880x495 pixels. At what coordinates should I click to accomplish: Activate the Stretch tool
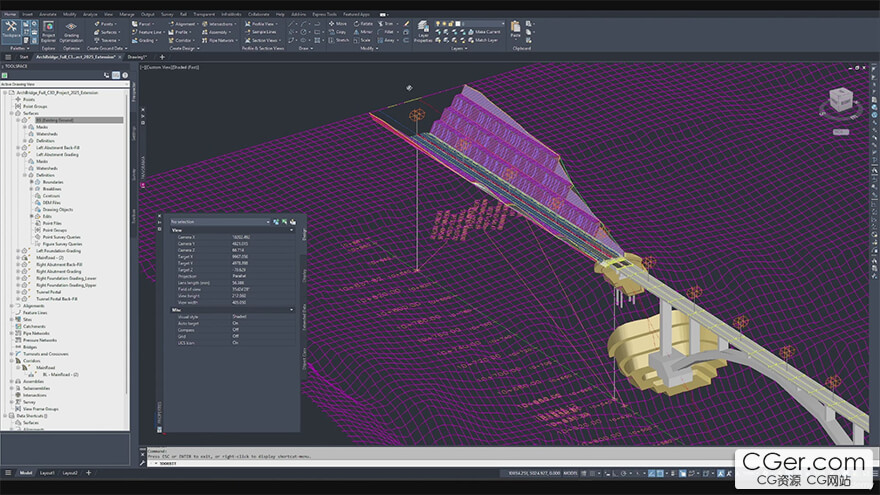point(339,40)
